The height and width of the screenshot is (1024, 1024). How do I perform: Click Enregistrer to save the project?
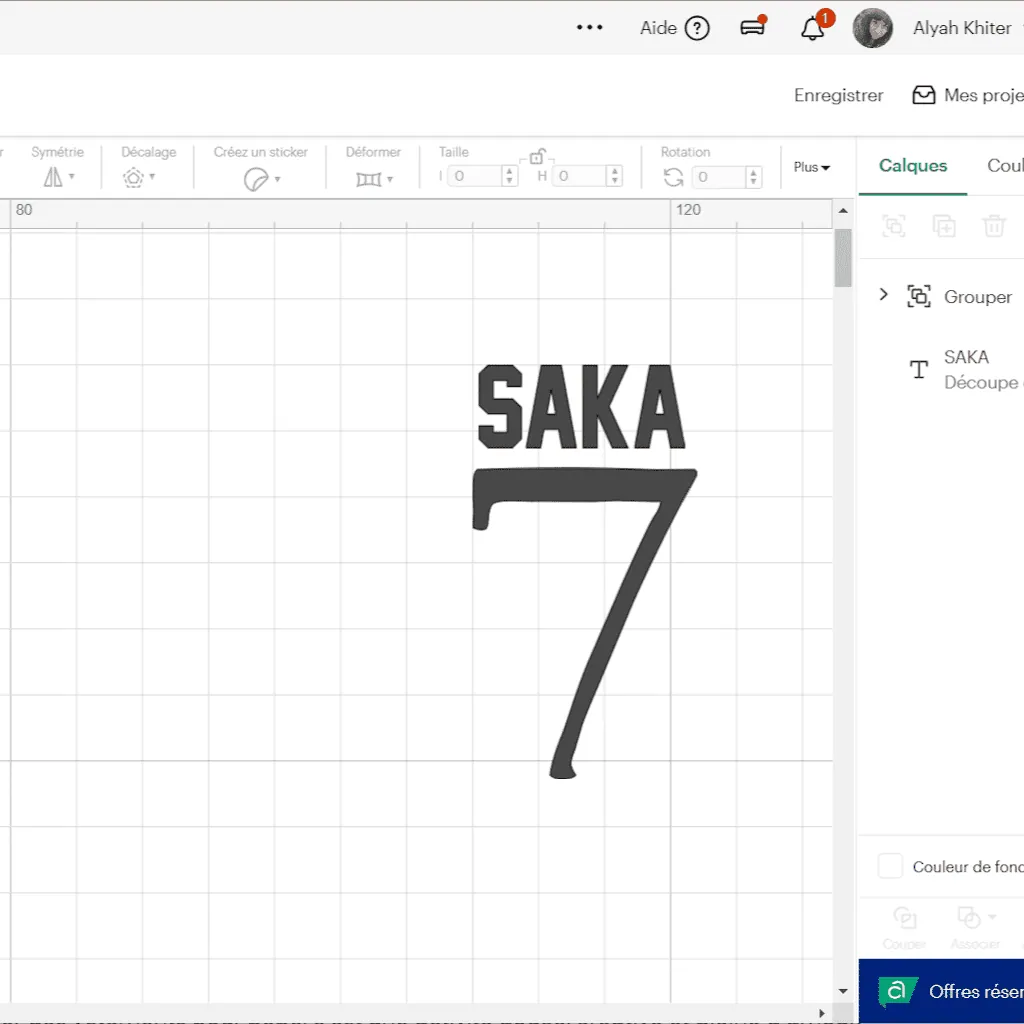(x=838, y=95)
